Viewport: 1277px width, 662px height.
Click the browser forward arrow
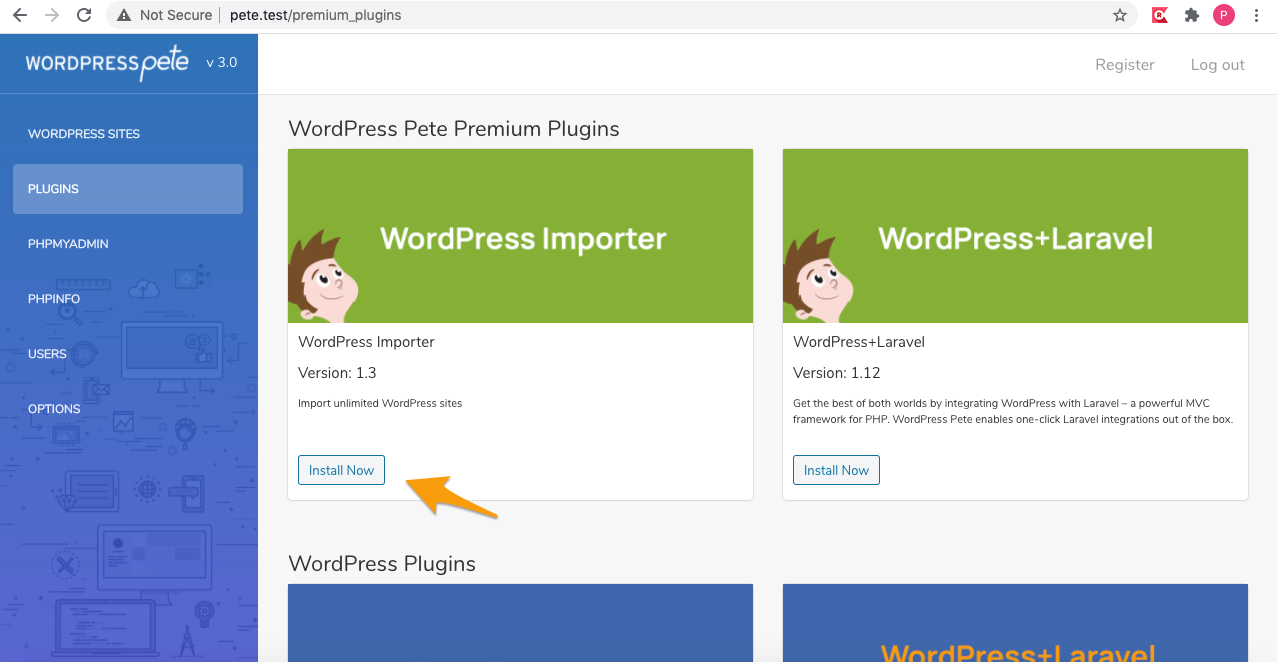(52, 15)
